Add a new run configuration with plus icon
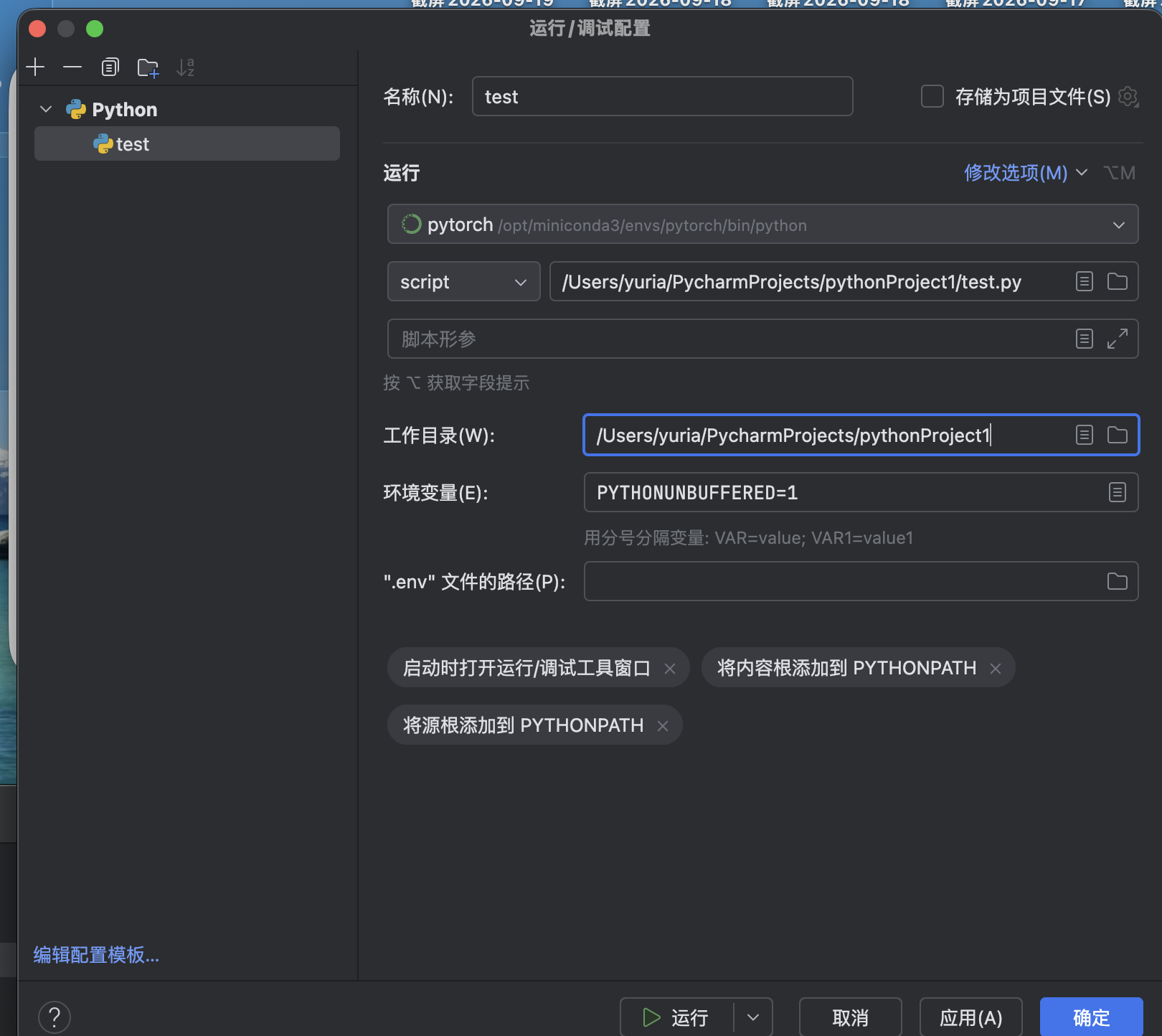The width and height of the screenshot is (1162, 1036). tap(35, 67)
